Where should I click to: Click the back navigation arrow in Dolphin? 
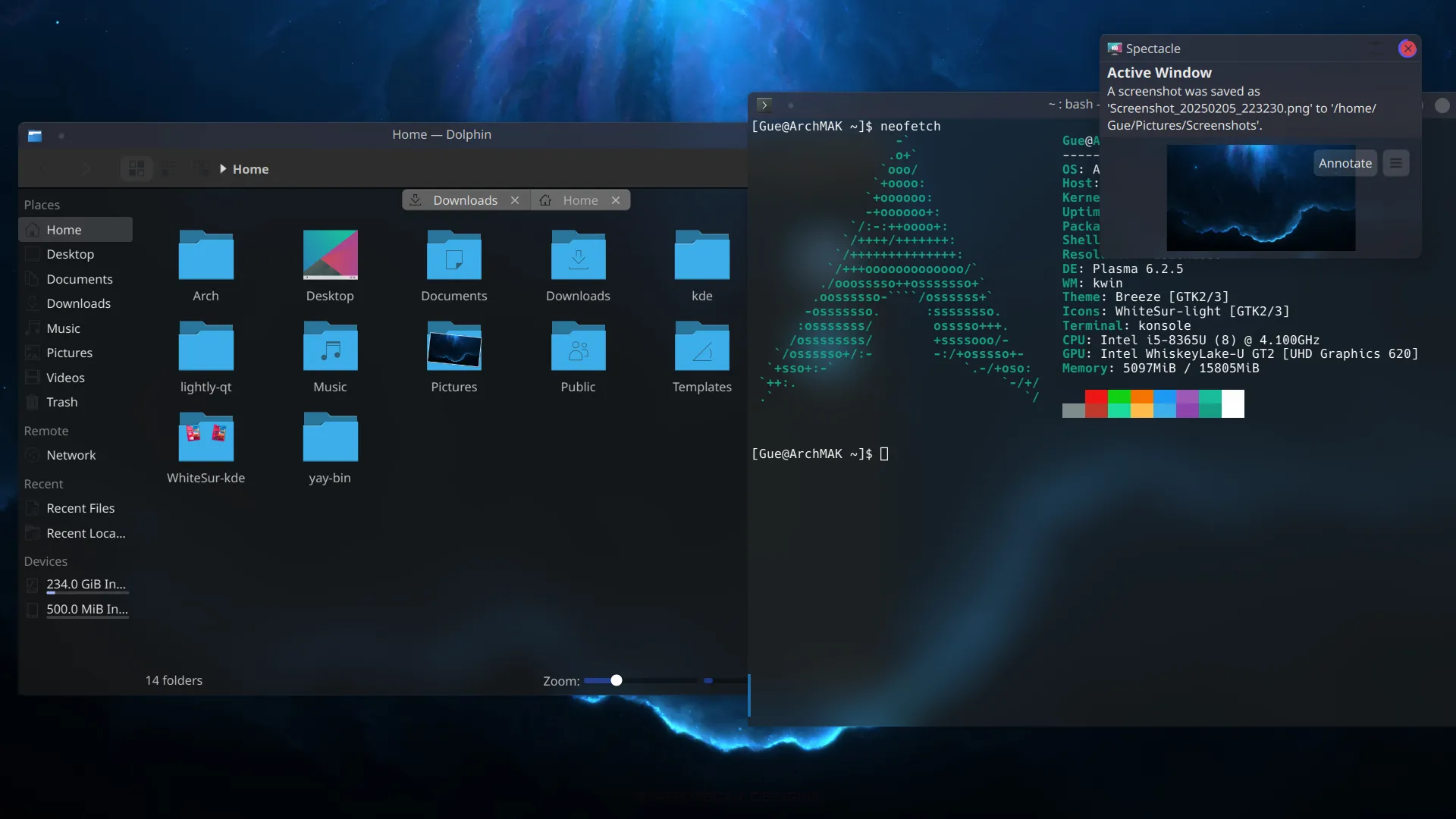pyautogui.click(x=45, y=168)
